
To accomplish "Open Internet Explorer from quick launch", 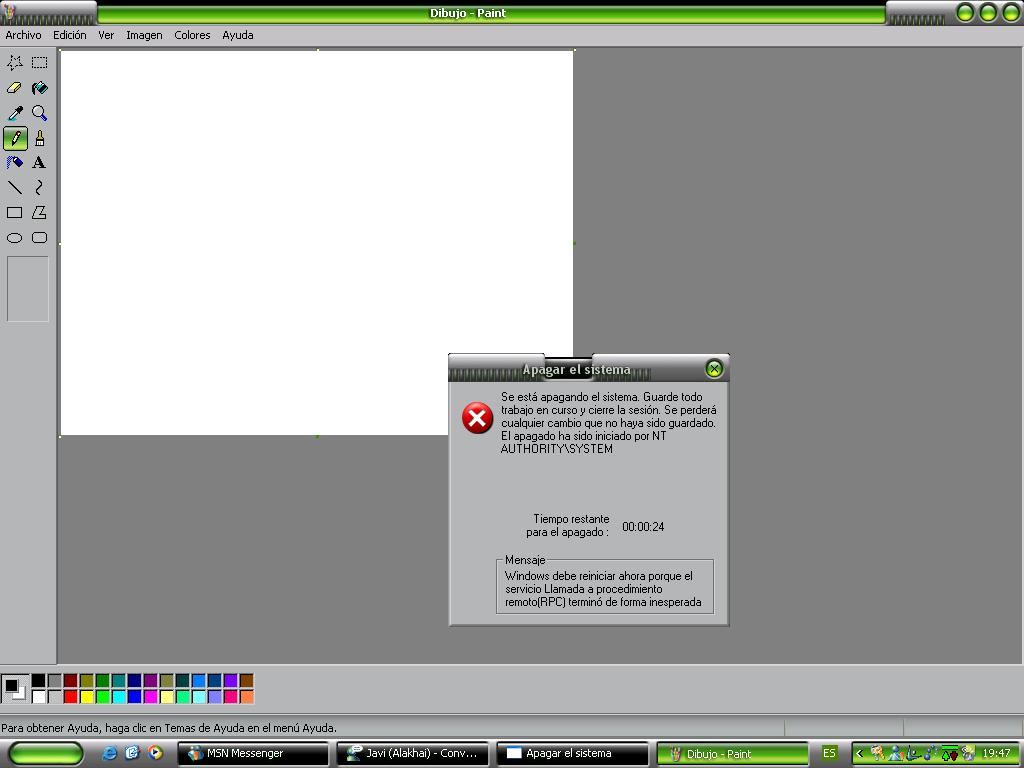I will 110,753.
